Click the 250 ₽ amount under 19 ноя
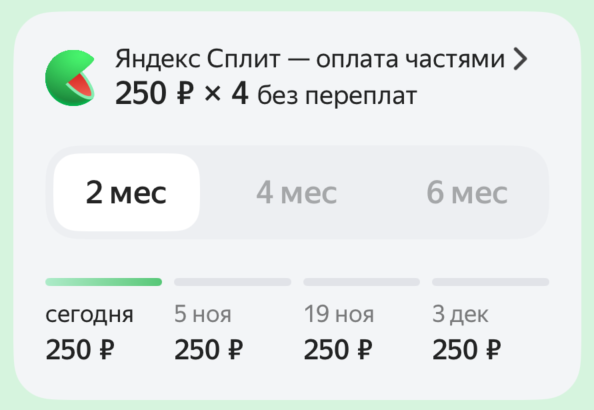 tap(338, 349)
